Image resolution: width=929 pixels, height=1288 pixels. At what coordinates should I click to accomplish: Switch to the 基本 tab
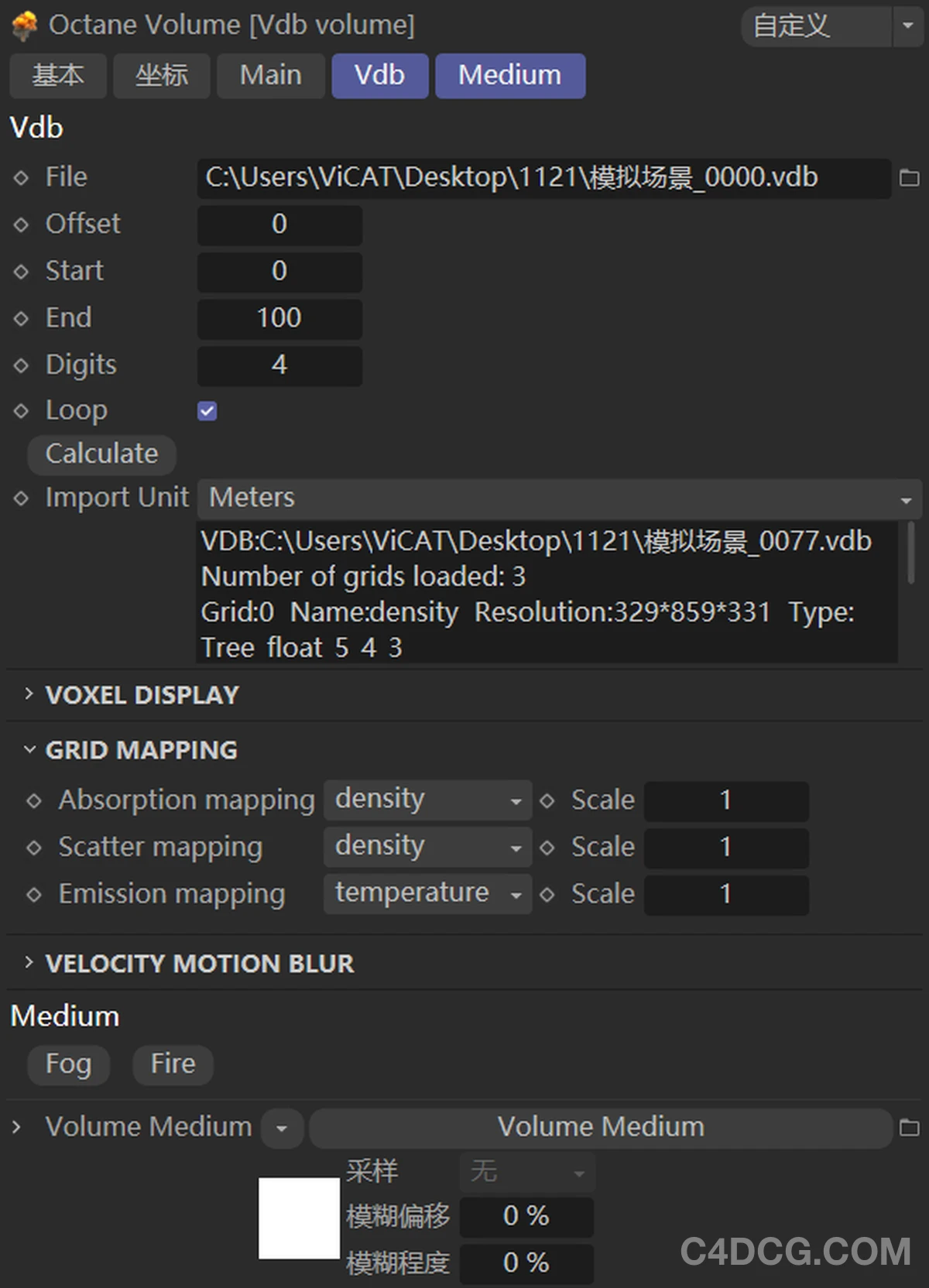pyautogui.click(x=58, y=76)
